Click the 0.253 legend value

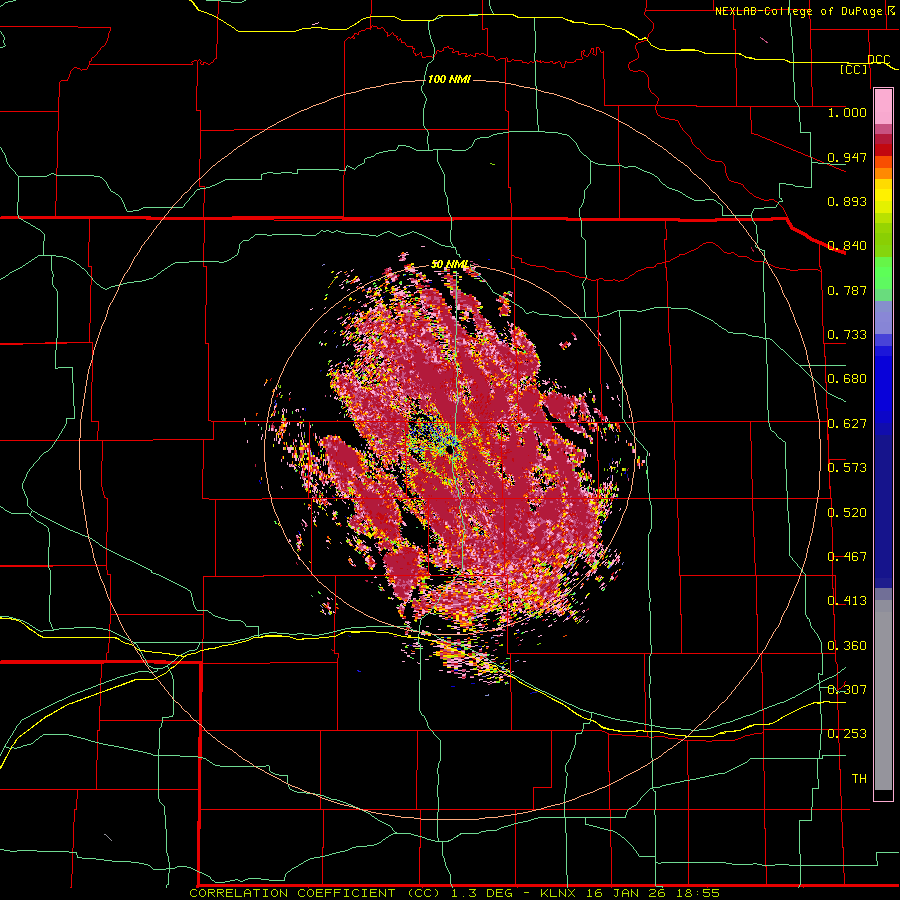click(x=847, y=734)
